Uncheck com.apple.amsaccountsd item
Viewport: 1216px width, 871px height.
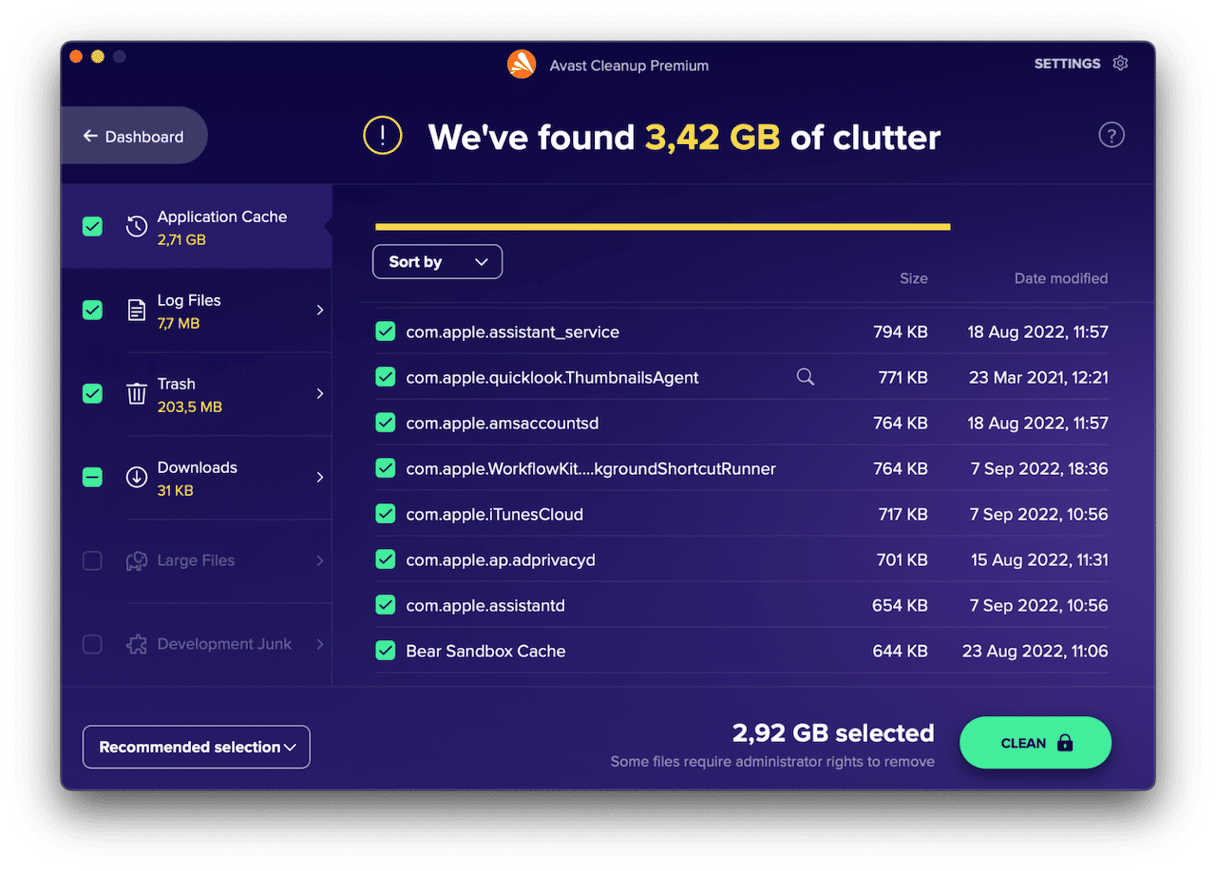pos(385,423)
